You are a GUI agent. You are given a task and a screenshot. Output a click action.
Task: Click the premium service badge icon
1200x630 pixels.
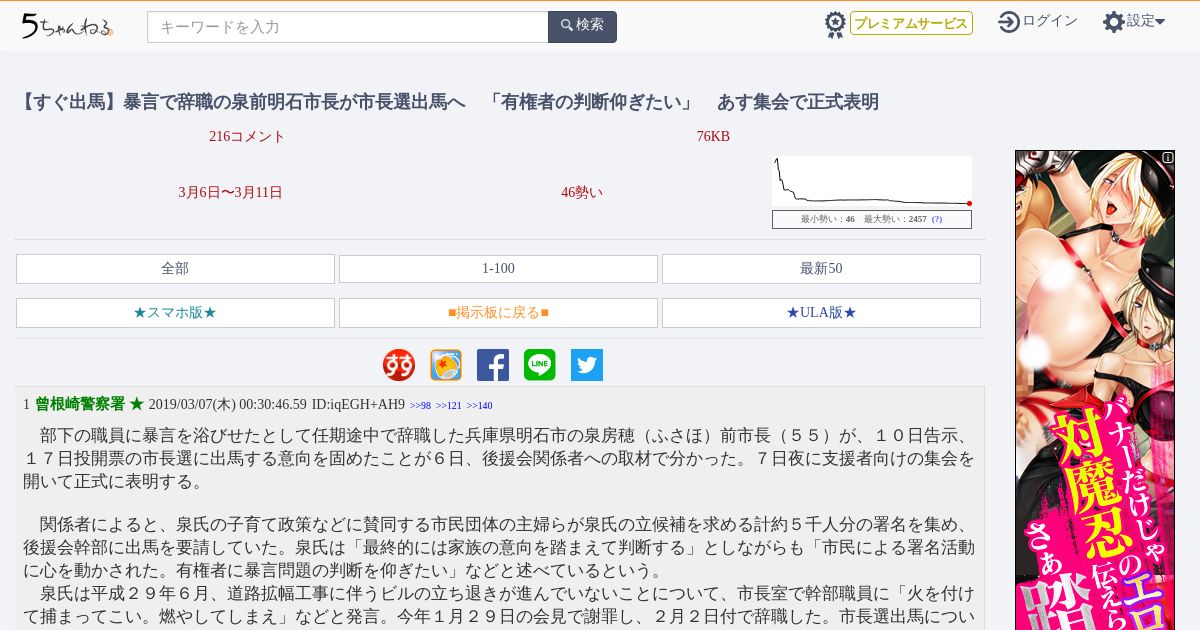tap(835, 25)
